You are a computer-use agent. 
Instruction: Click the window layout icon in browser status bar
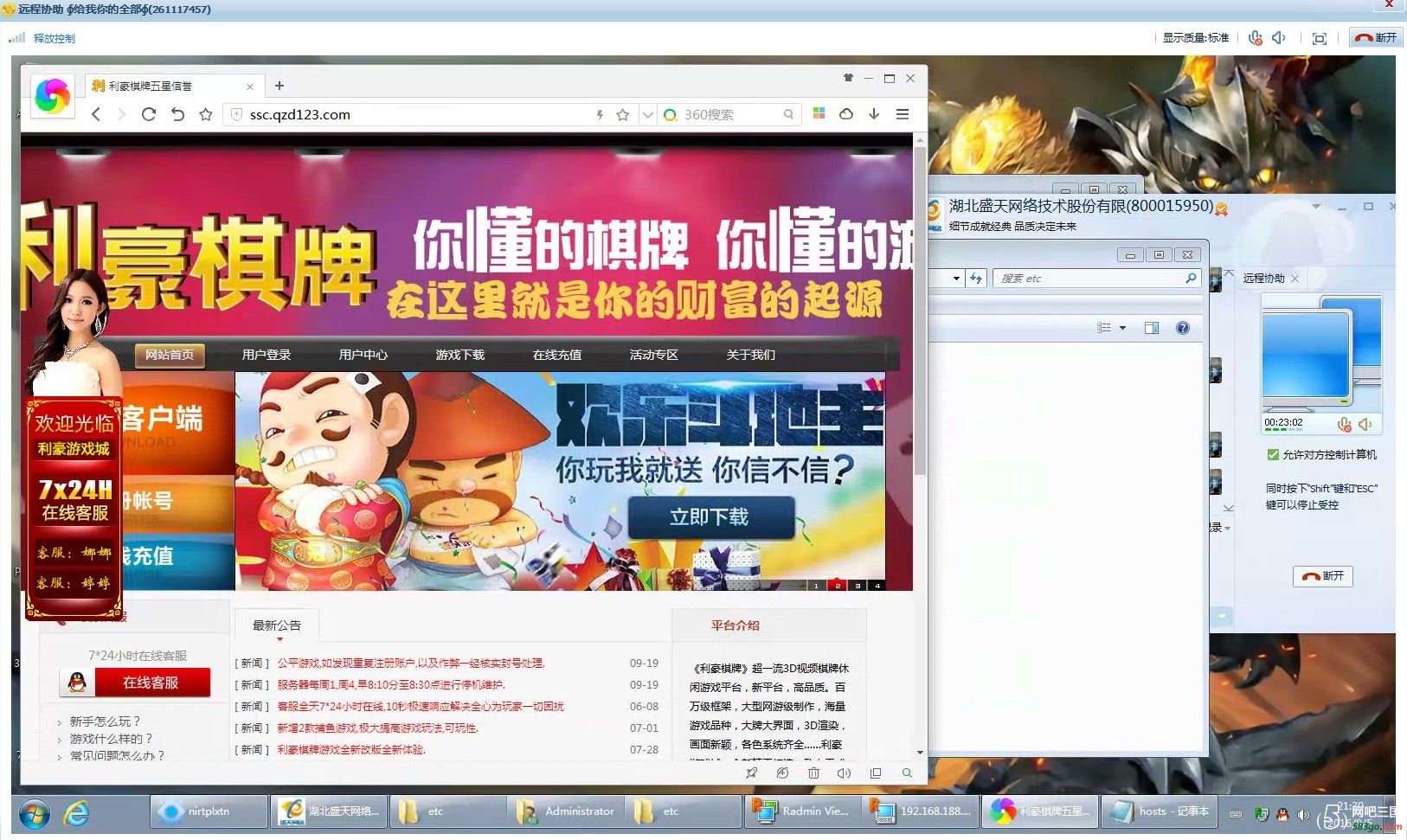(876, 773)
